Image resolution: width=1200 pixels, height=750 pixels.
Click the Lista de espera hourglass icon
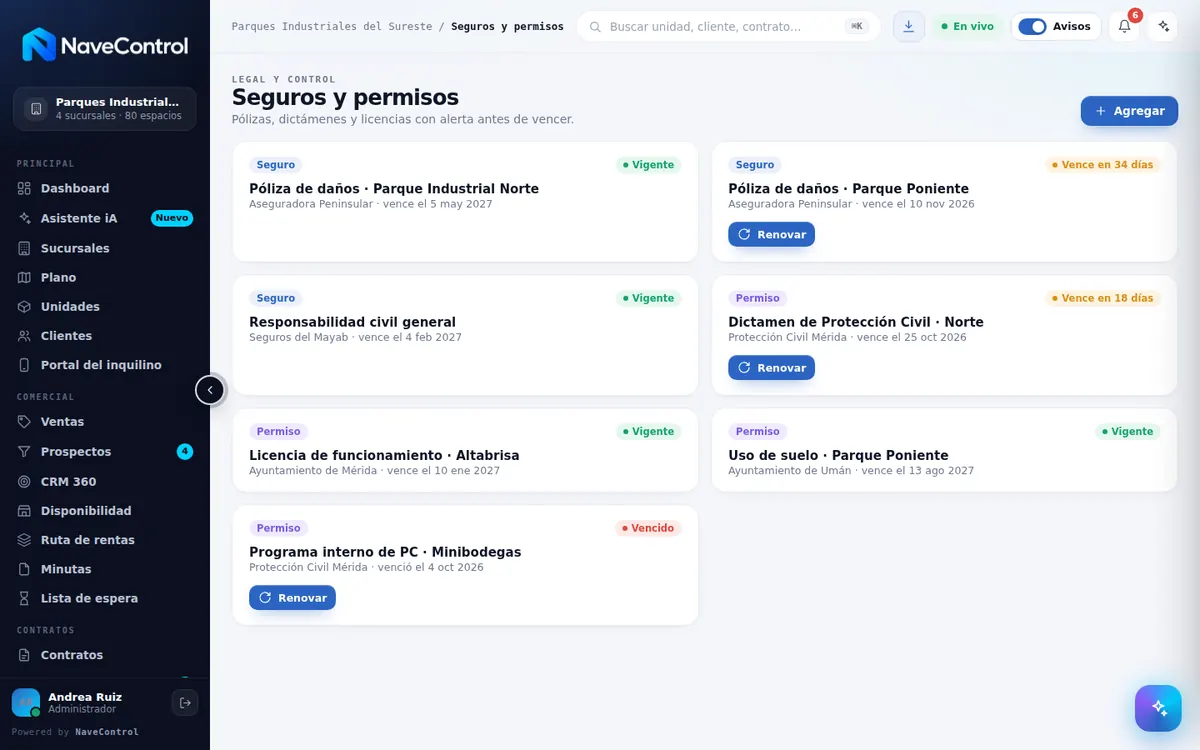click(25, 598)
